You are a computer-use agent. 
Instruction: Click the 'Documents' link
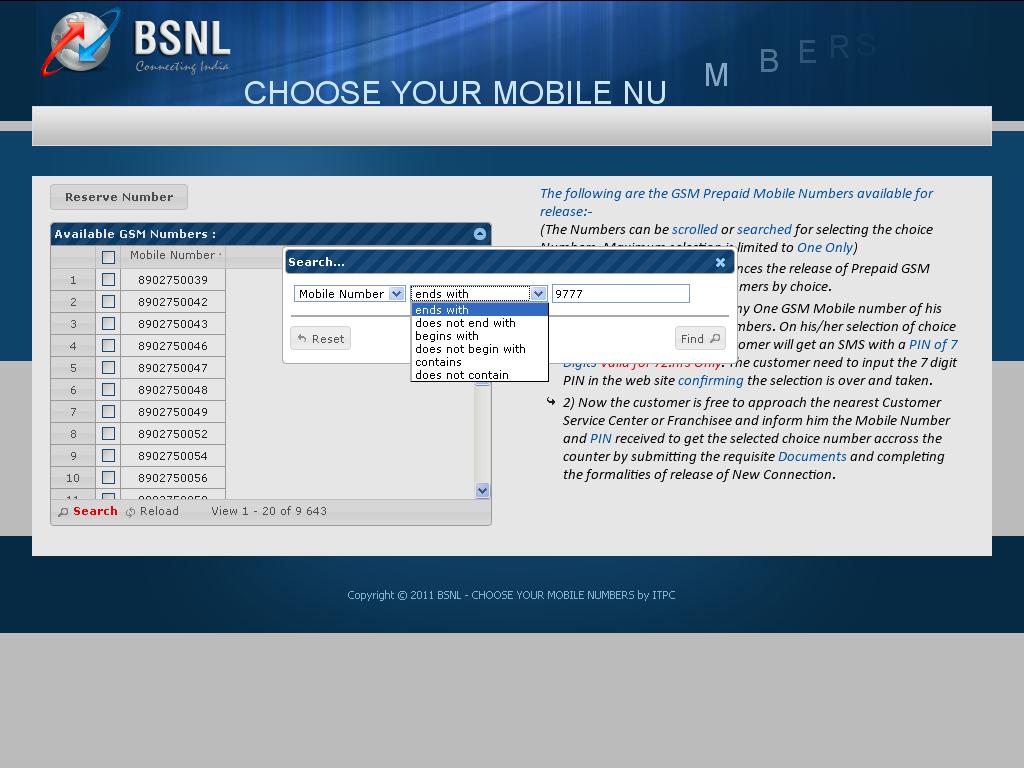pos(812,456)
